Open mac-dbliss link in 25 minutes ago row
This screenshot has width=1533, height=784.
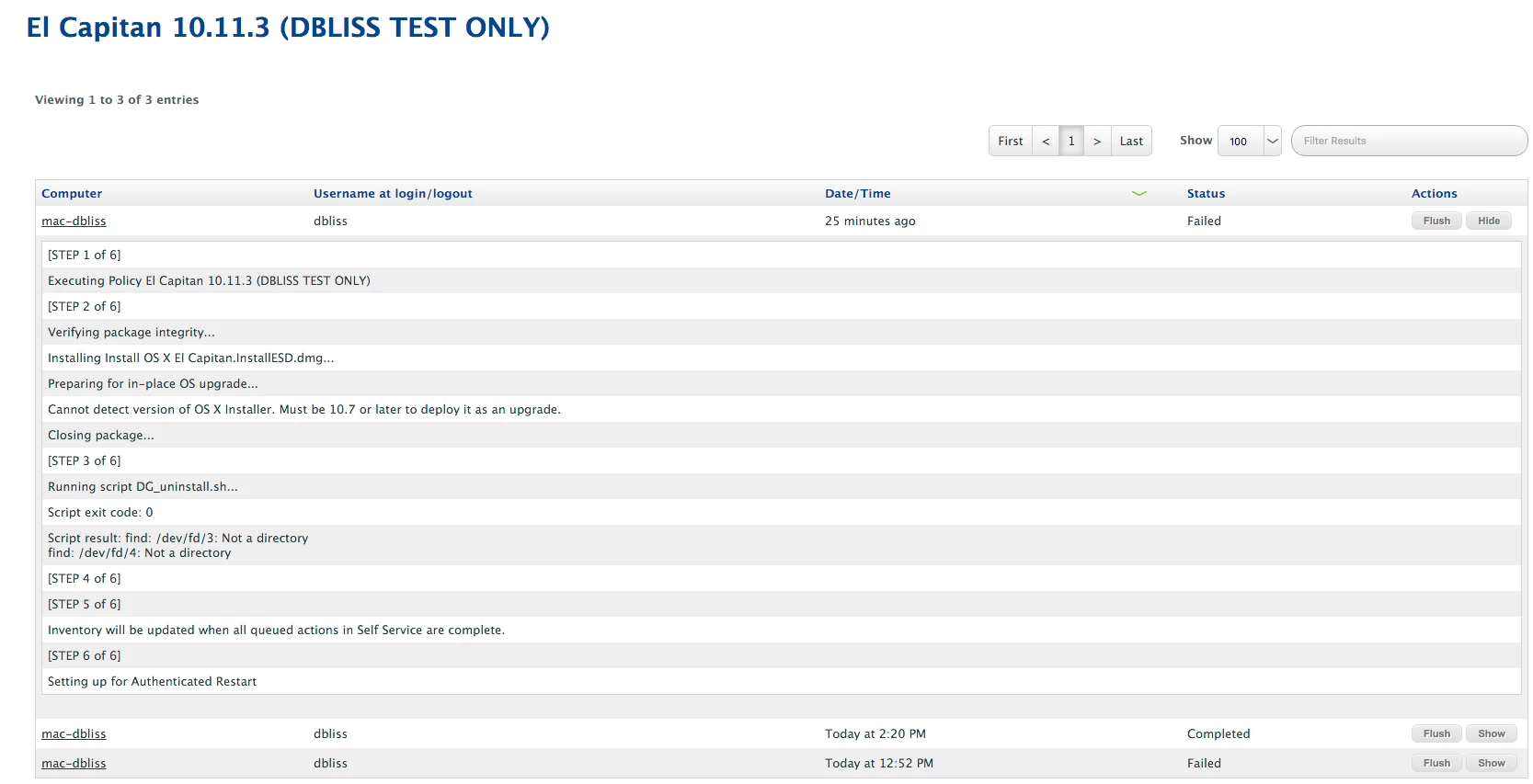pos(74,222)
